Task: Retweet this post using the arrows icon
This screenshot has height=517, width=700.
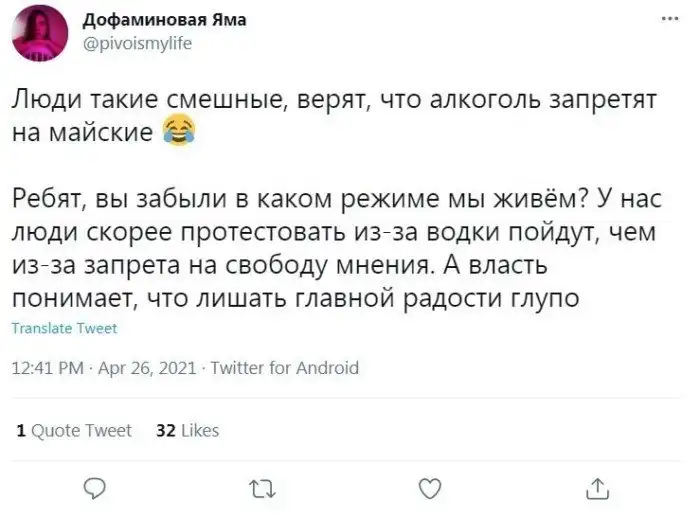Action: coord(262,488)
